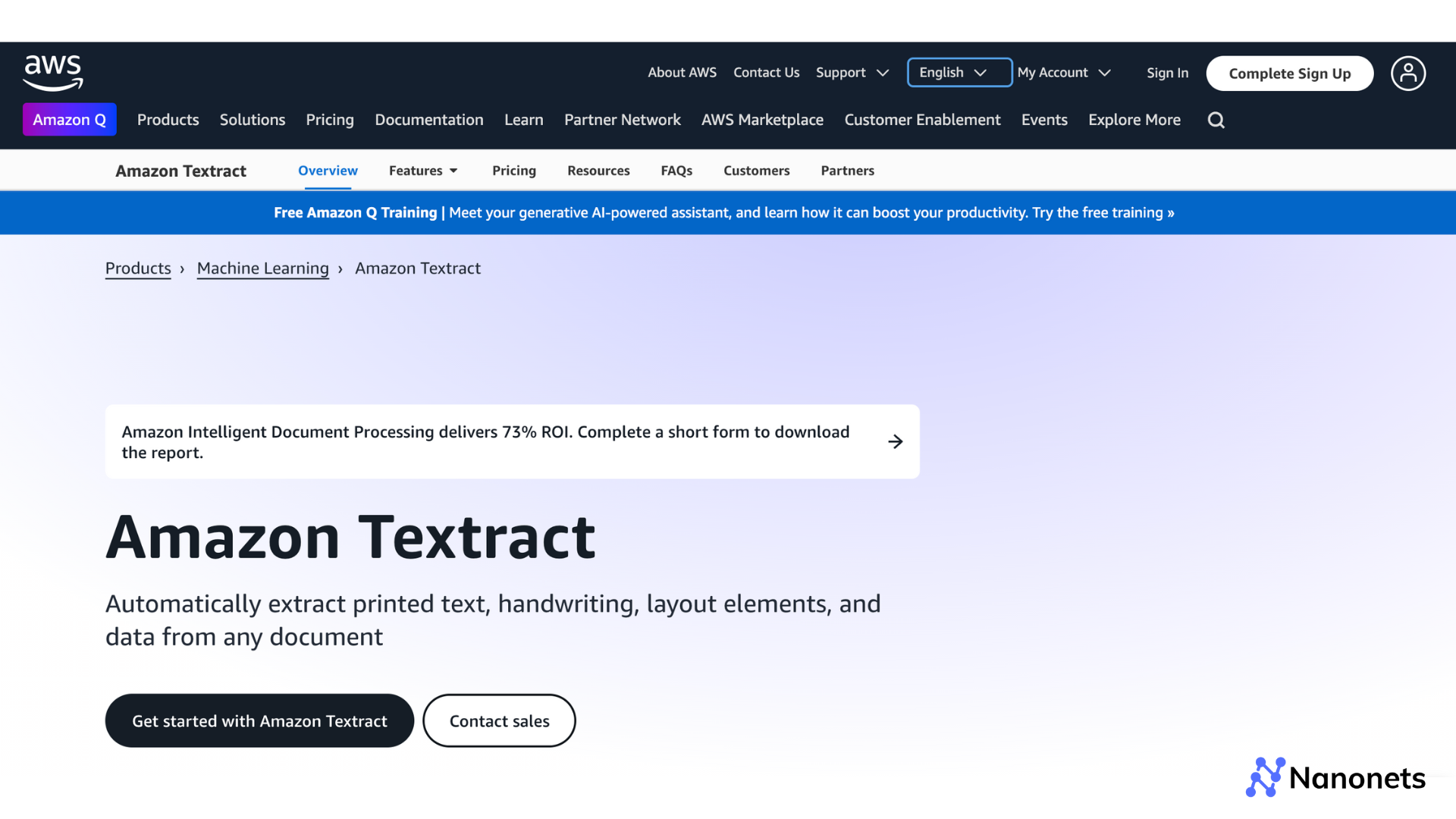Click Get started with Amazon Textract
Viewport: 1456px width, 819px height.
[259, 720]
